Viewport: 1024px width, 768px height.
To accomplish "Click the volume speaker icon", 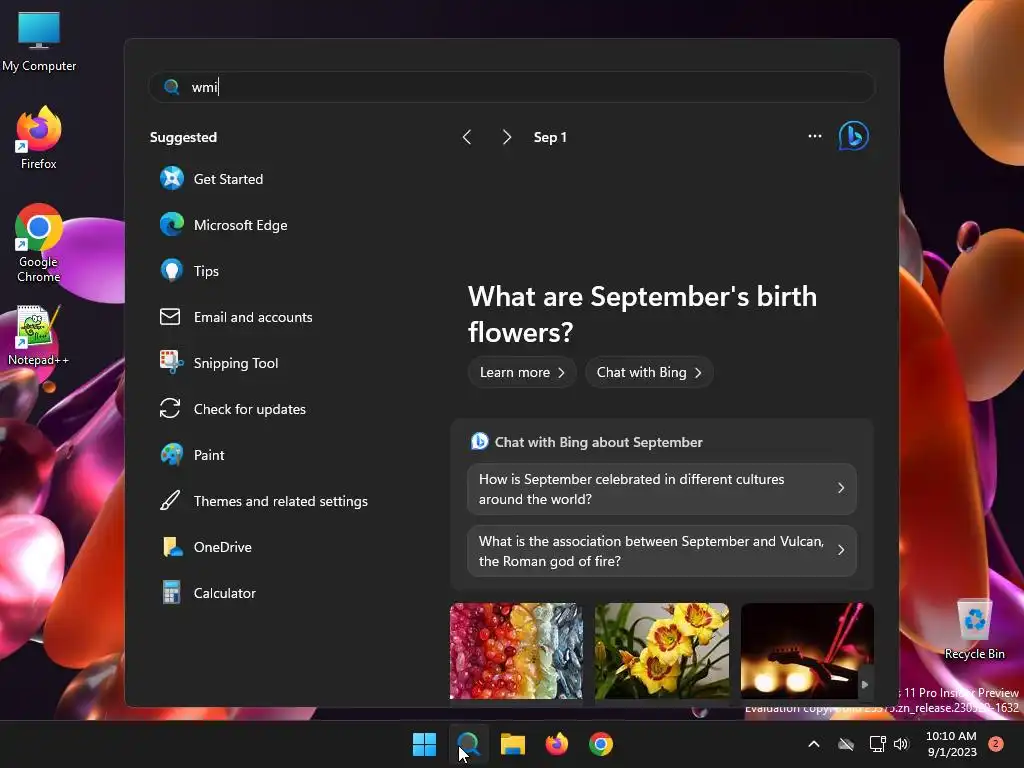I will click(901, 744).
